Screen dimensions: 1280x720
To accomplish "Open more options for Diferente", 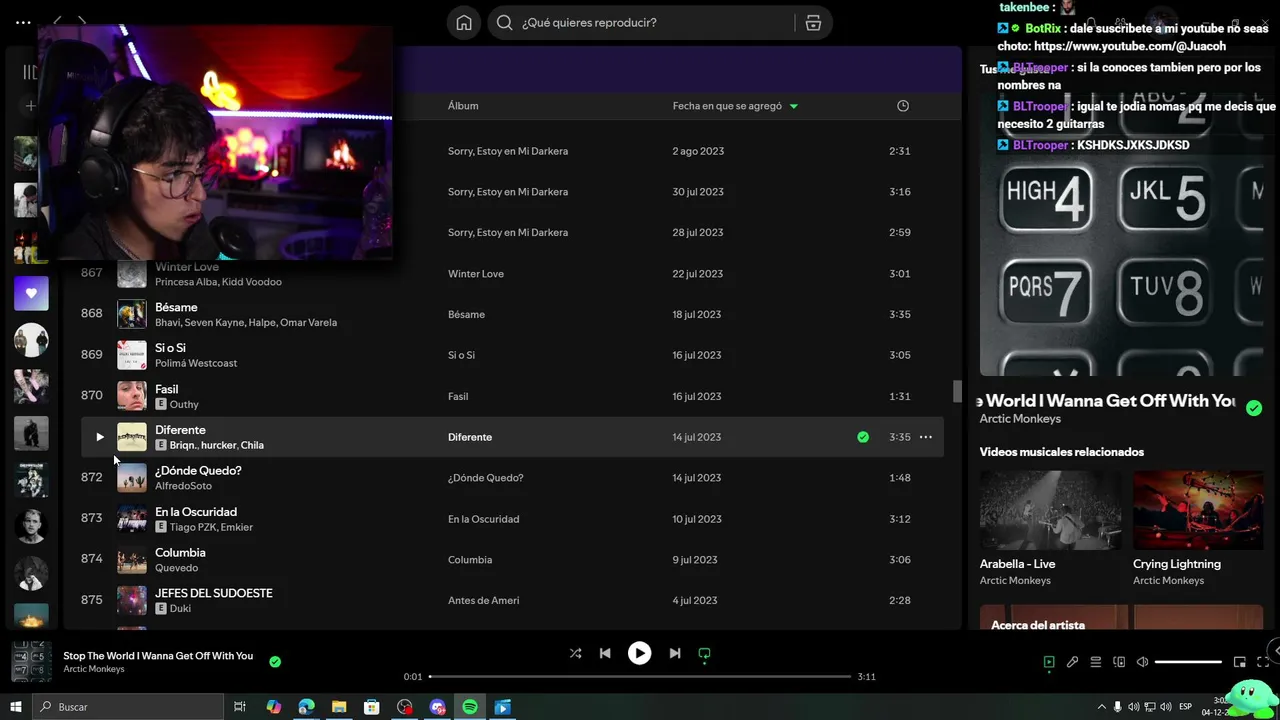I will (926, 437).
